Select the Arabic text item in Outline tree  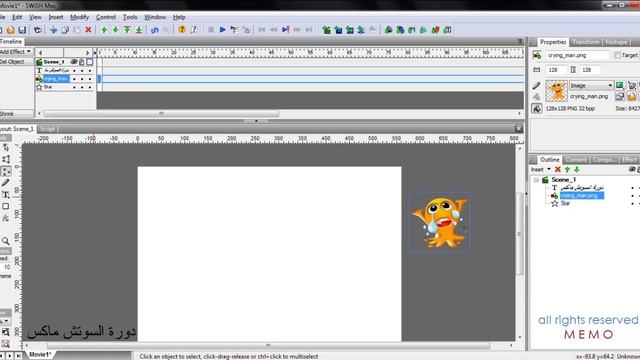coord(582,188)
